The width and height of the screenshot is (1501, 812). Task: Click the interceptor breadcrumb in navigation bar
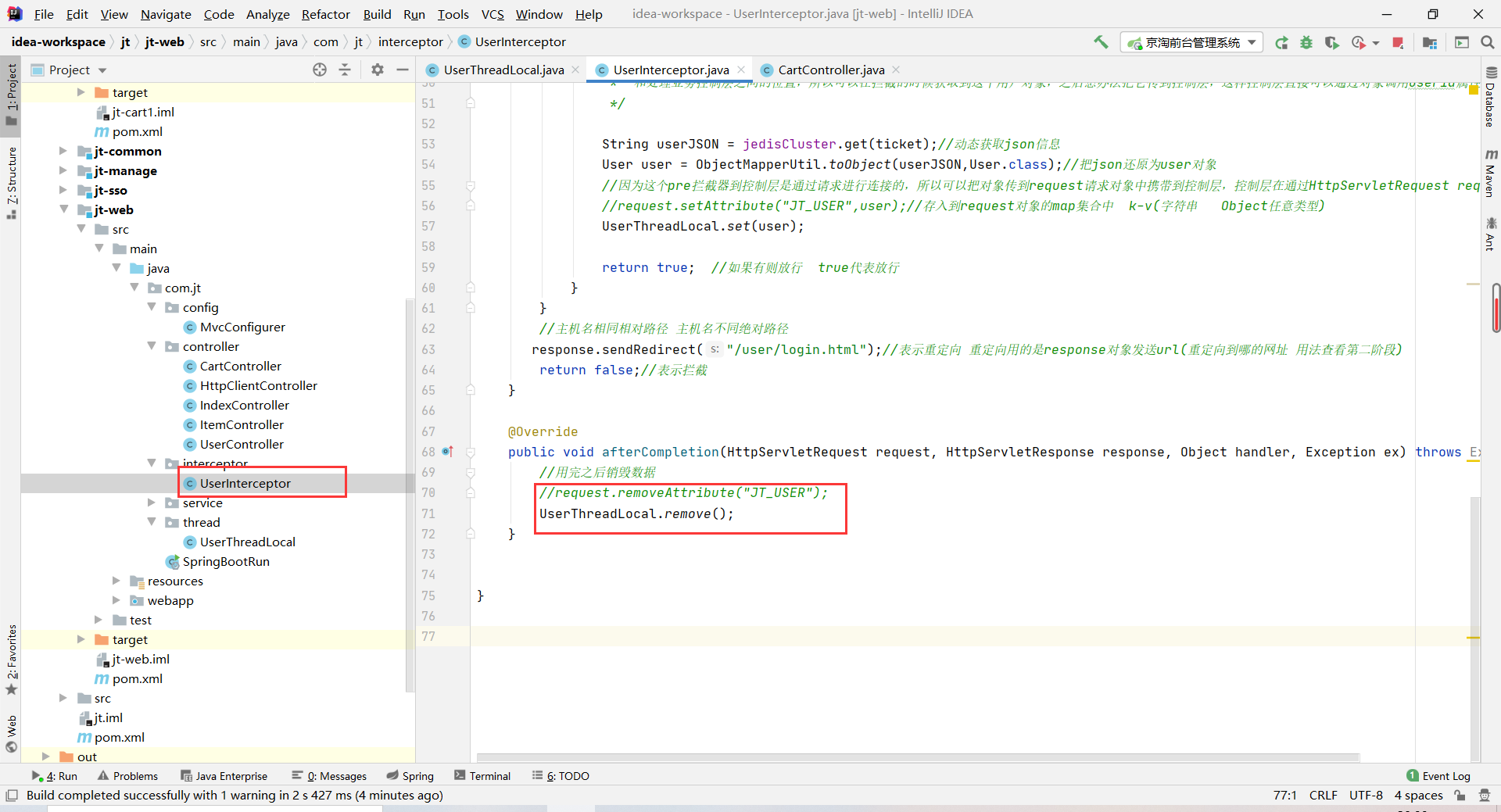pyautogui.click(x=410, y=42)
